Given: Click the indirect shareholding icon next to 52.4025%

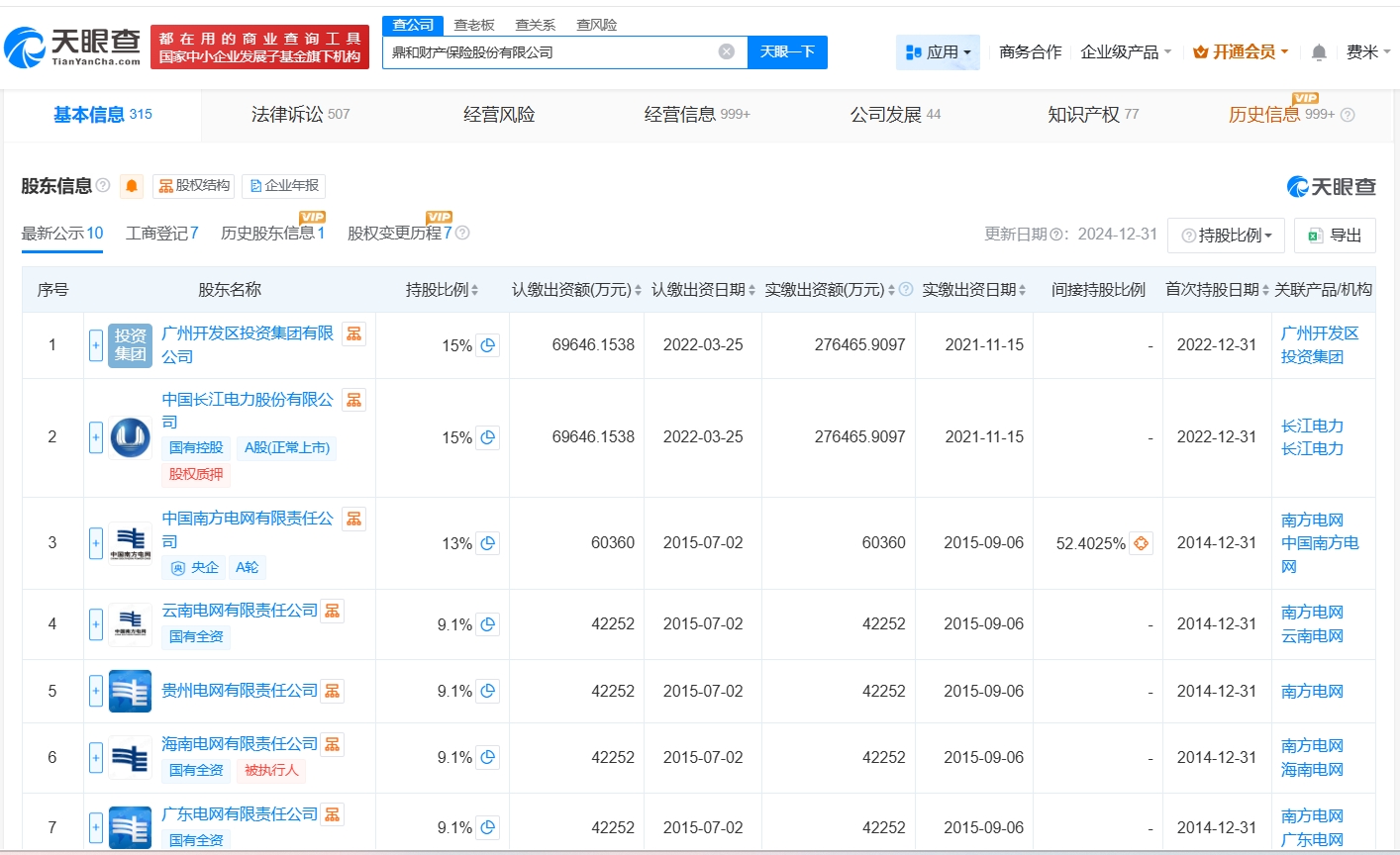Looking at the screenshot, I should [x=1141, y=543].
